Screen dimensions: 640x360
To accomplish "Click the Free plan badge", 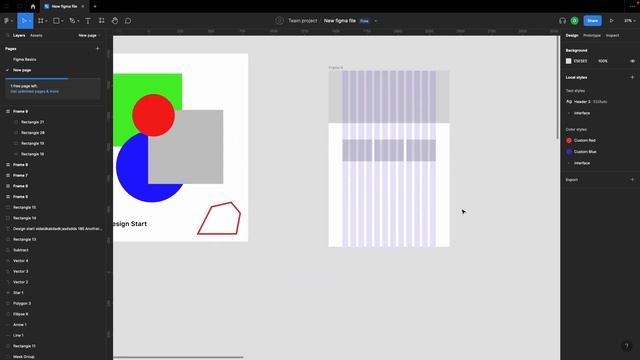I will 364,21.
